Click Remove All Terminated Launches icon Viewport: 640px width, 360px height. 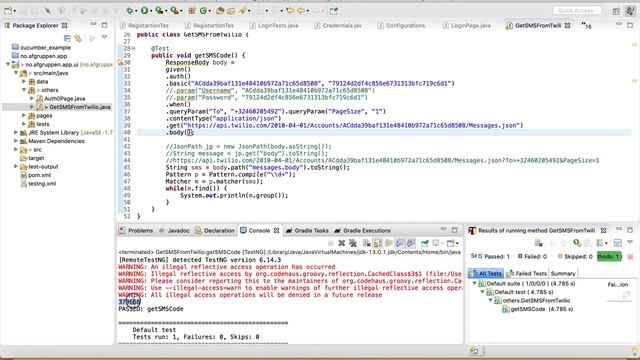tap(353, 243)
